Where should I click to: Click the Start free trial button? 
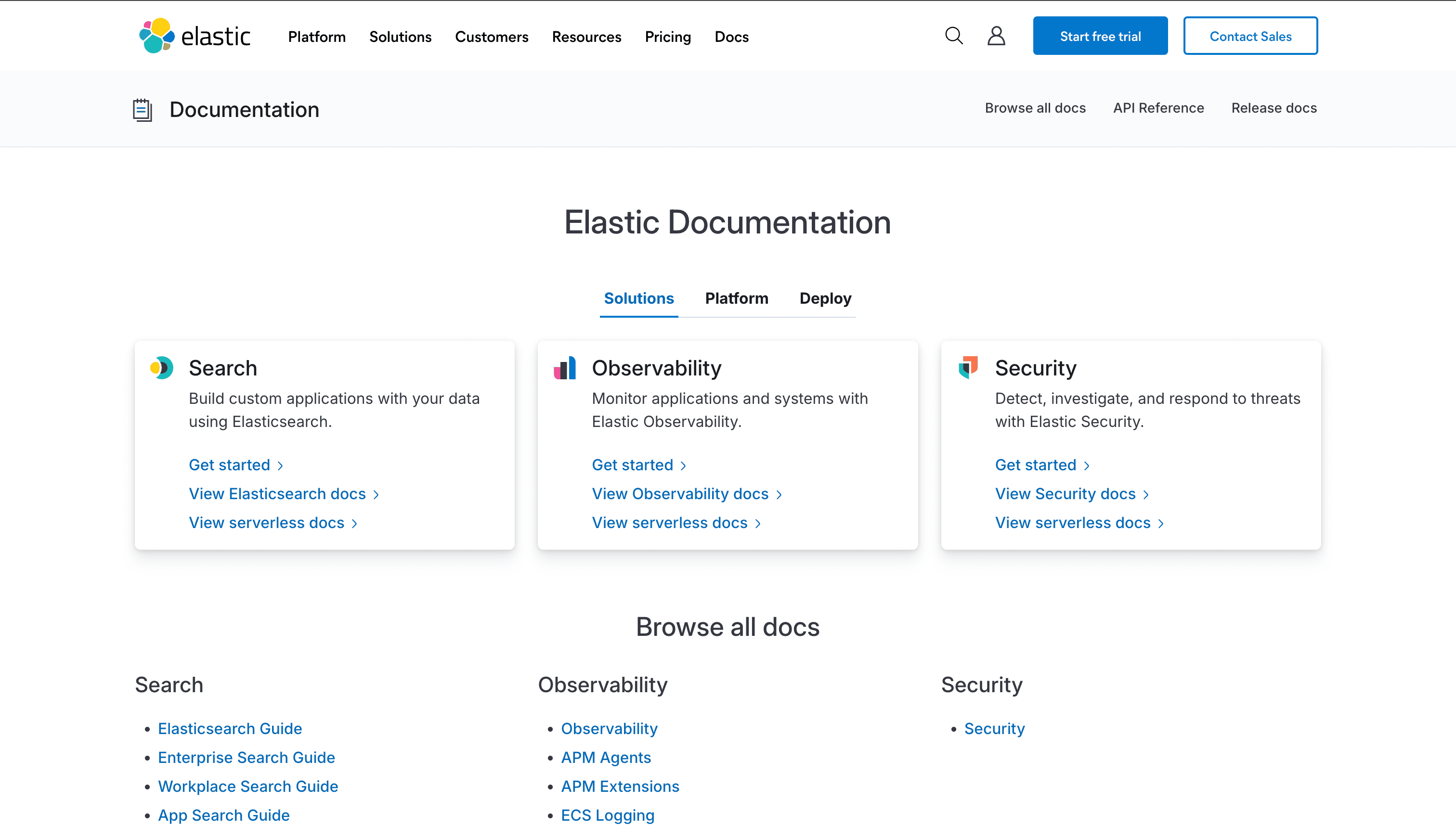click(x=1100, y=36)
